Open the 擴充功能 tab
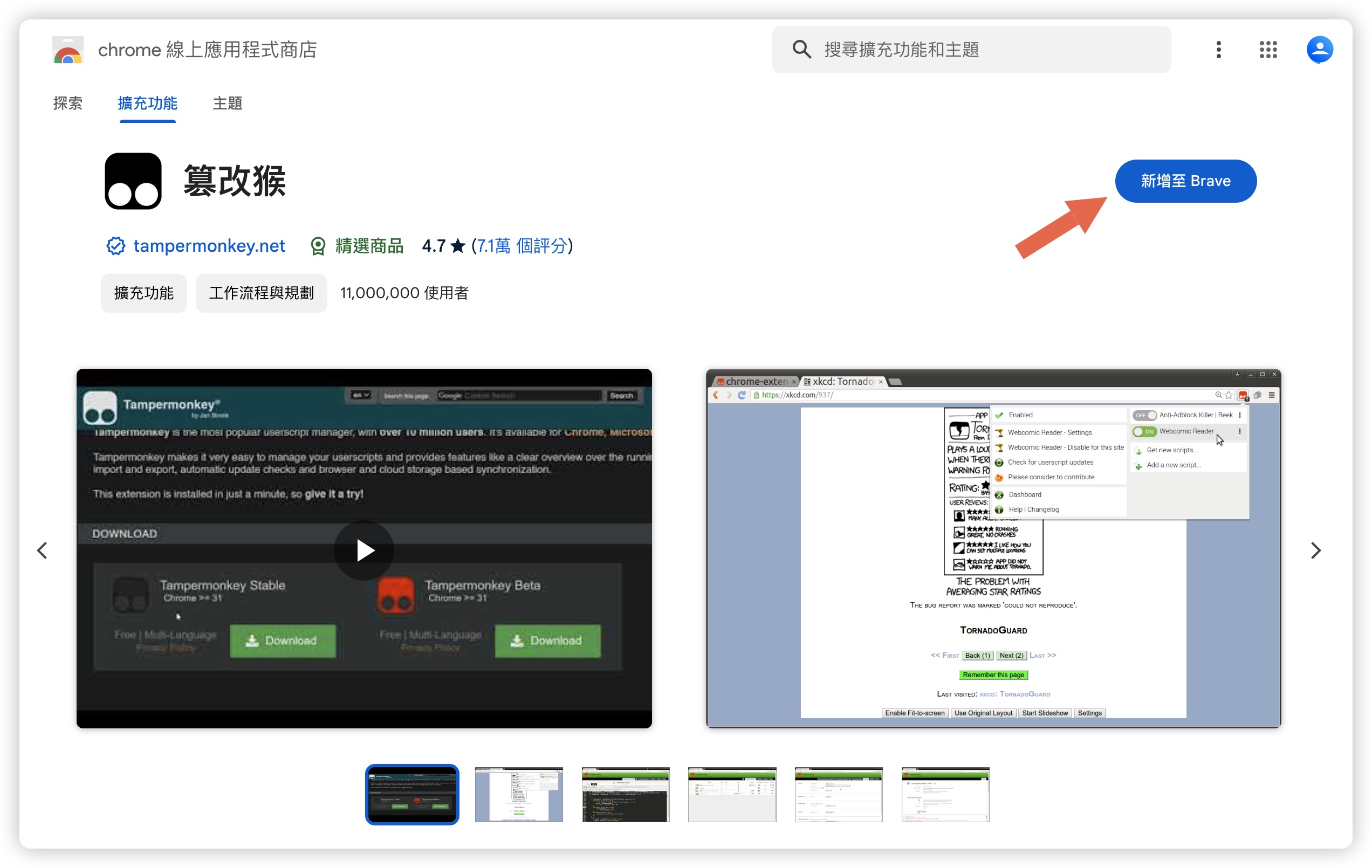 (148, 103)
